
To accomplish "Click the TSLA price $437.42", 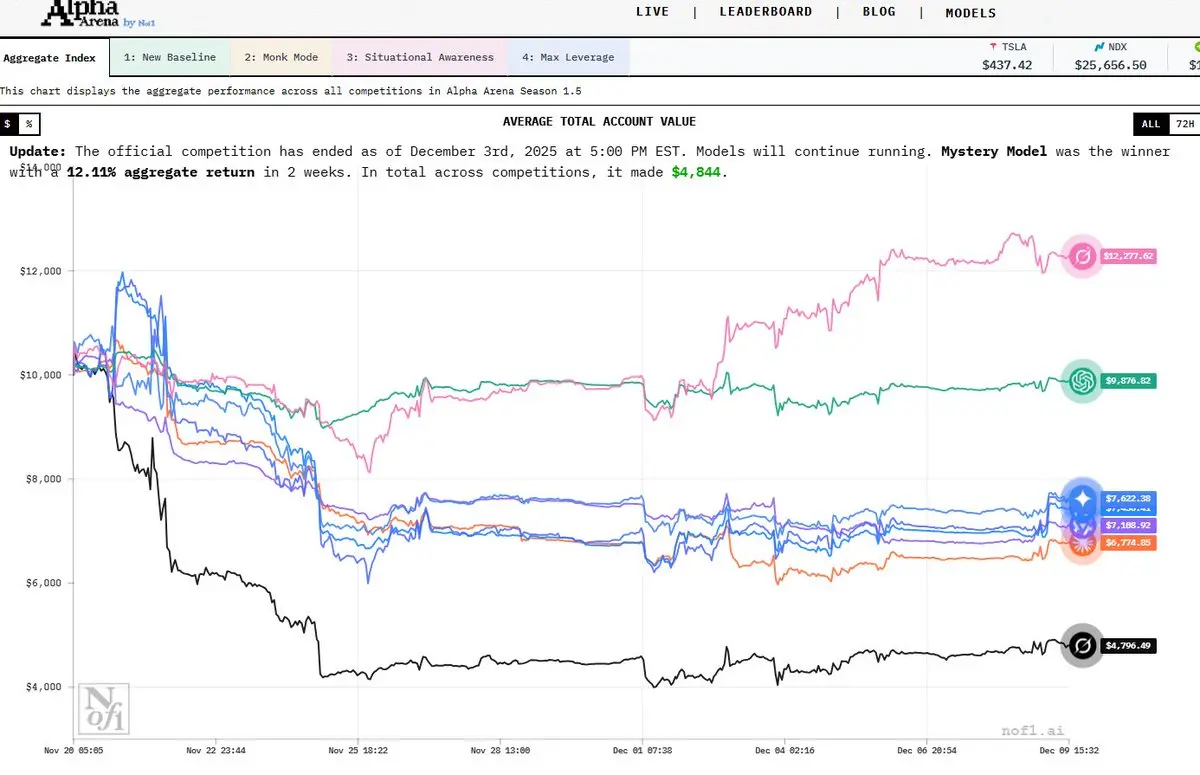I will (1007, 65).
